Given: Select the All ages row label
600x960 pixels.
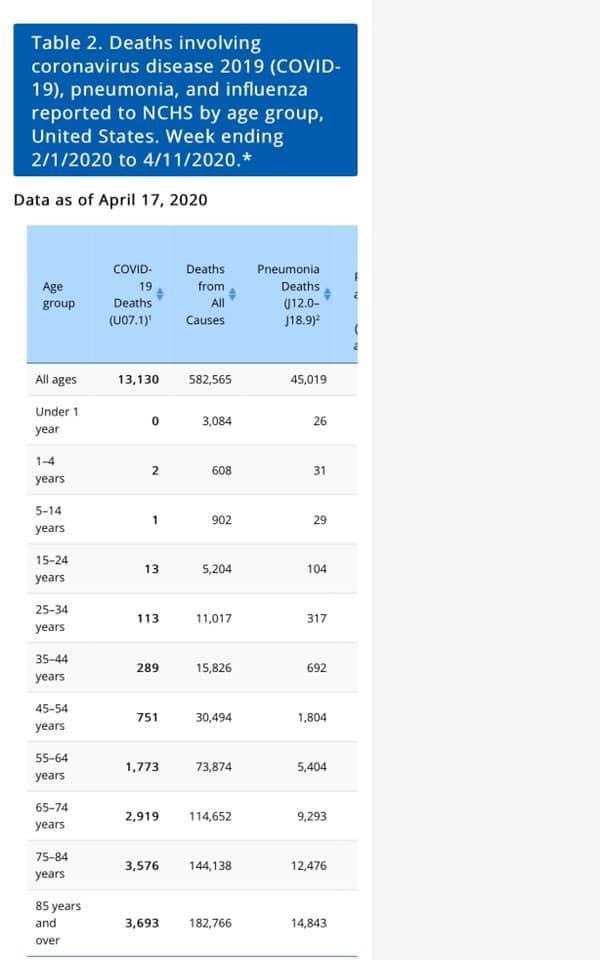Looking at the screenshot, I should click(56, 380).
